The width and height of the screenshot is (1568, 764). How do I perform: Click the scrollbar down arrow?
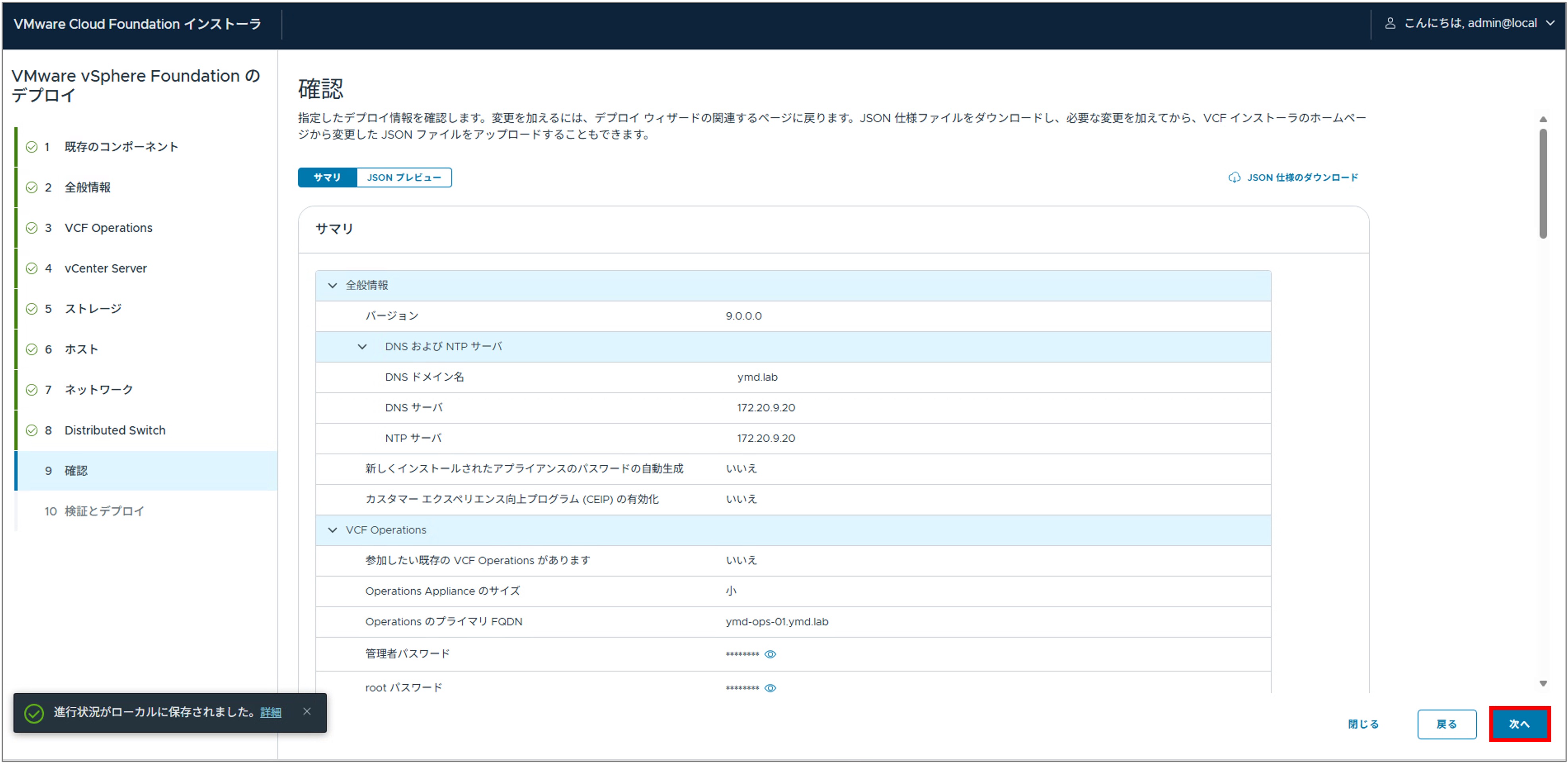pyautogui.click(x=1543, y=684)
